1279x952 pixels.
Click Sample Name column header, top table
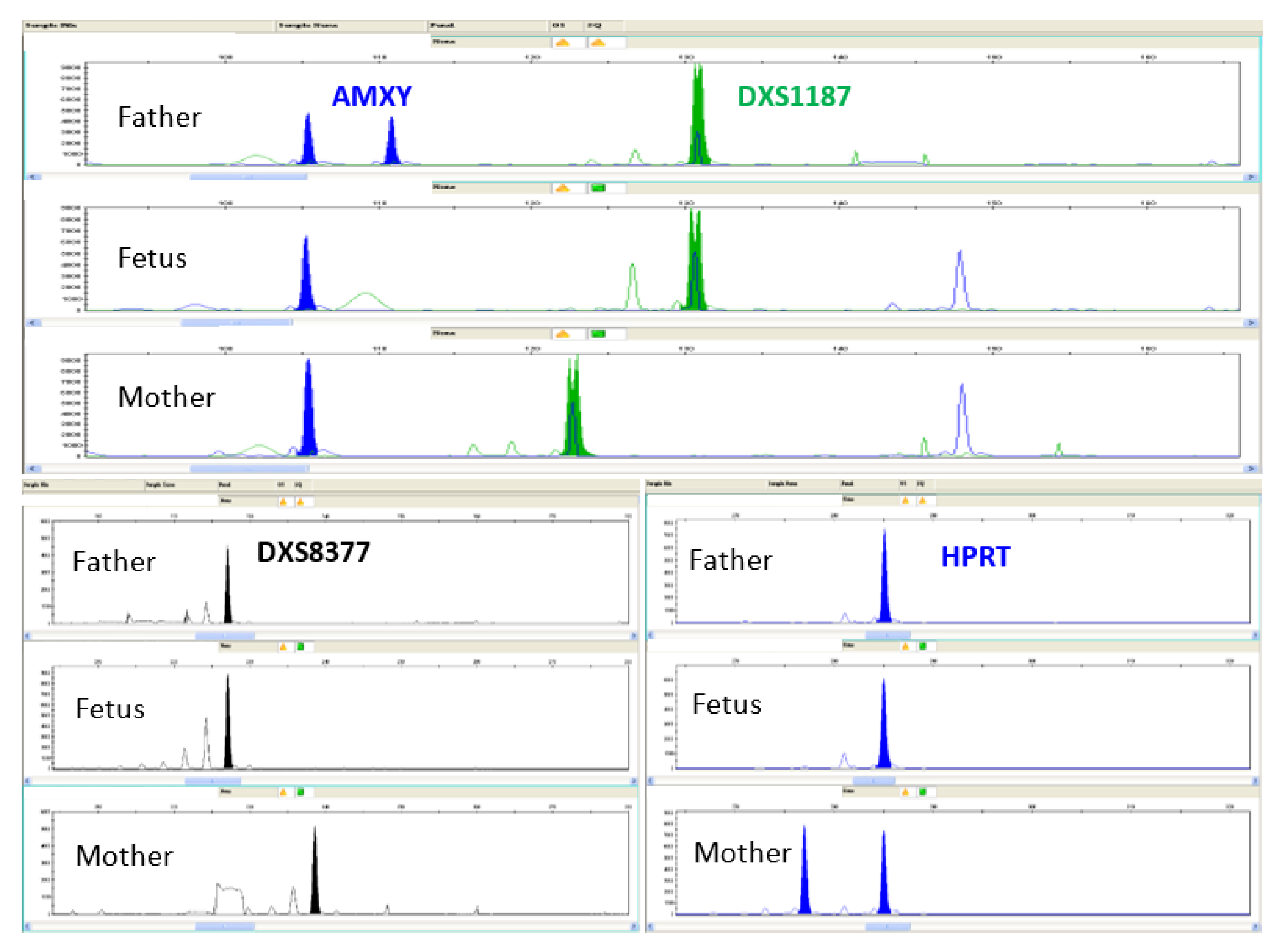(x=308, y=26)
